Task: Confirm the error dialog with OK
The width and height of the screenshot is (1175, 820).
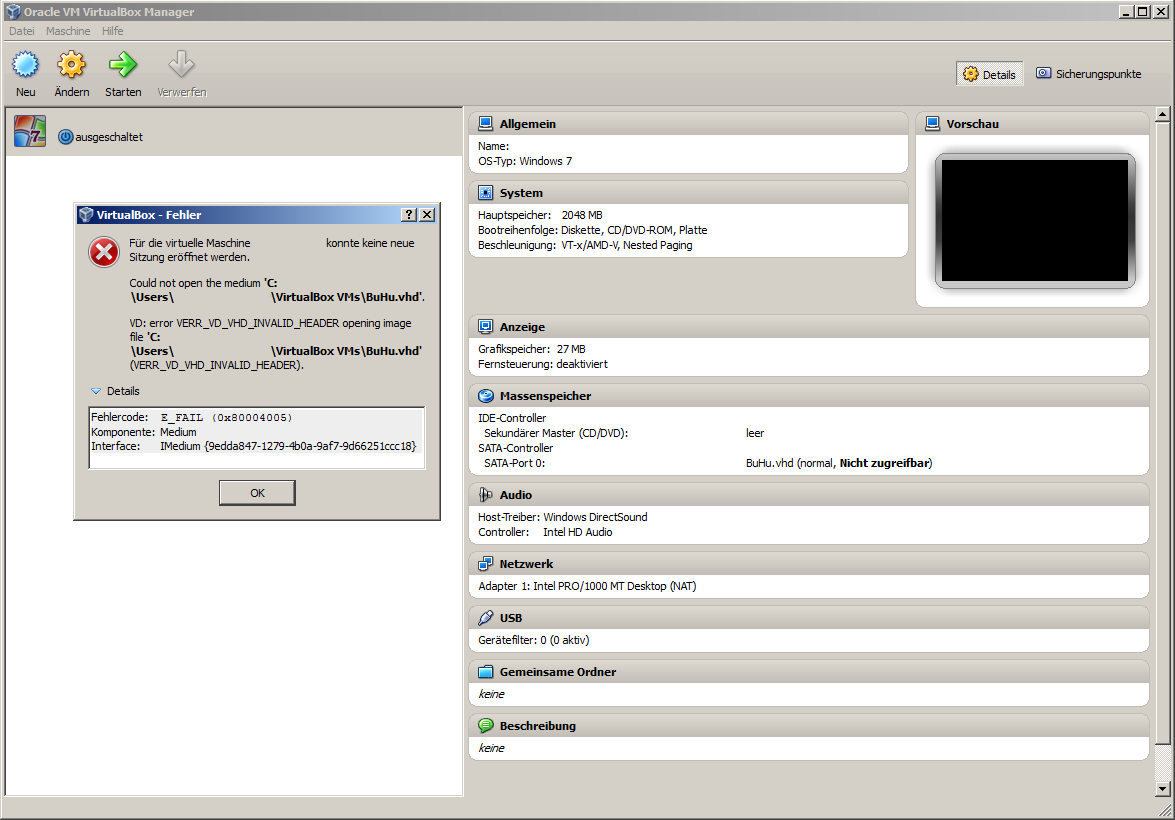Action: point(257,492)
